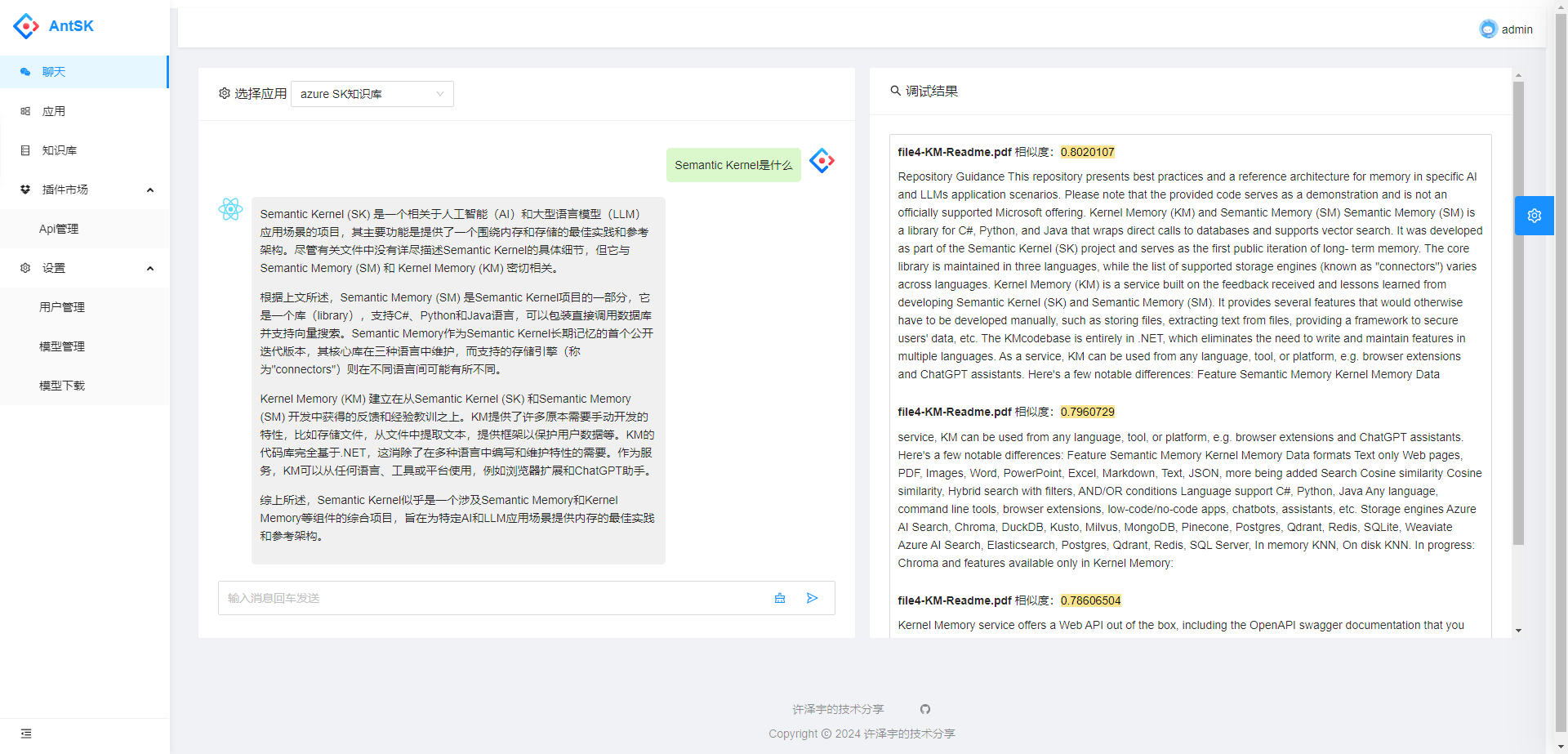Open 模型下载 submenu item

[84, 386]
